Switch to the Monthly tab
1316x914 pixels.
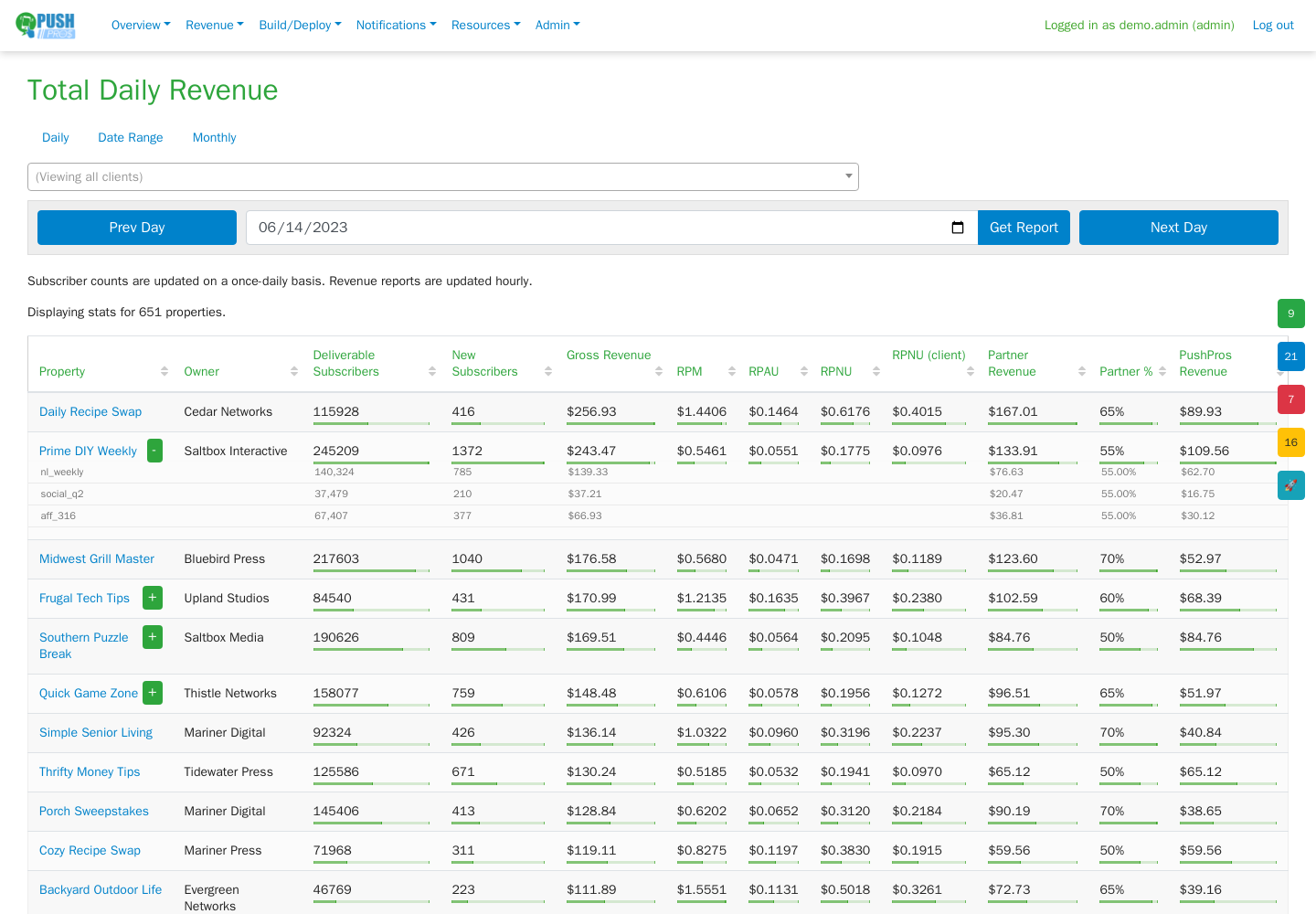pos(214,137)
